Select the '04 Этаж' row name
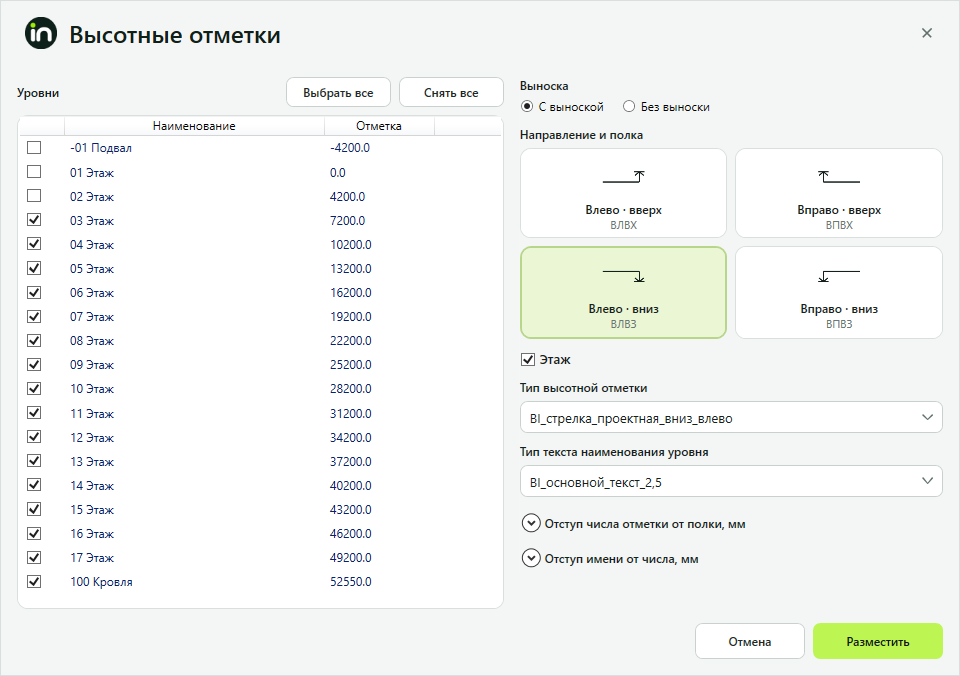 click(x=92, y=245)
